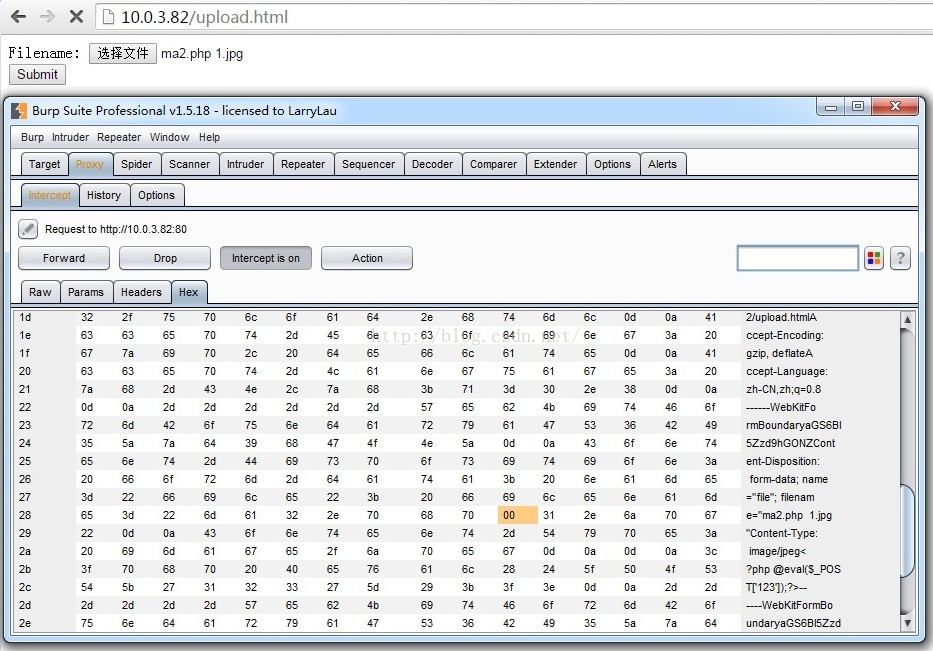The image size is (933, 651).
Task: Click the hex table scroll up arrow
Action: pos(907,320)
